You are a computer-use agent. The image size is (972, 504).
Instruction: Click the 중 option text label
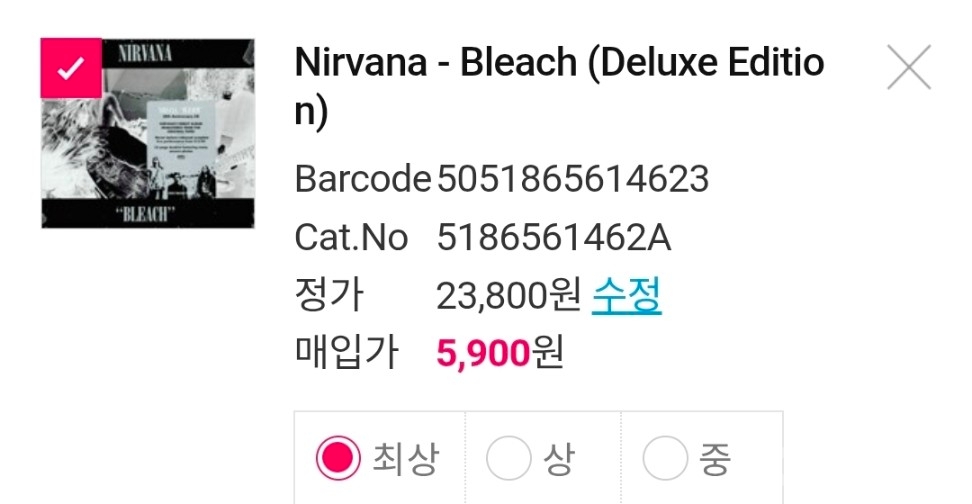click(x=715, y=460)
